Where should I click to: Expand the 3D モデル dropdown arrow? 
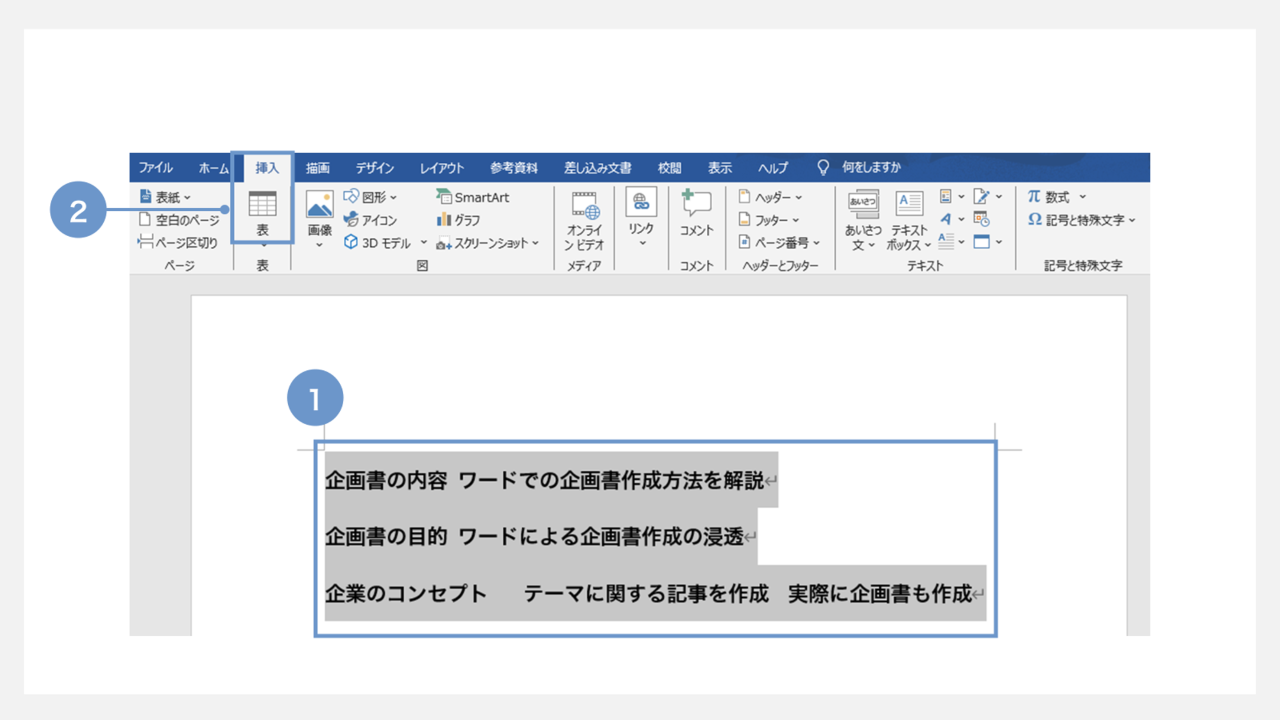point(423,242)
